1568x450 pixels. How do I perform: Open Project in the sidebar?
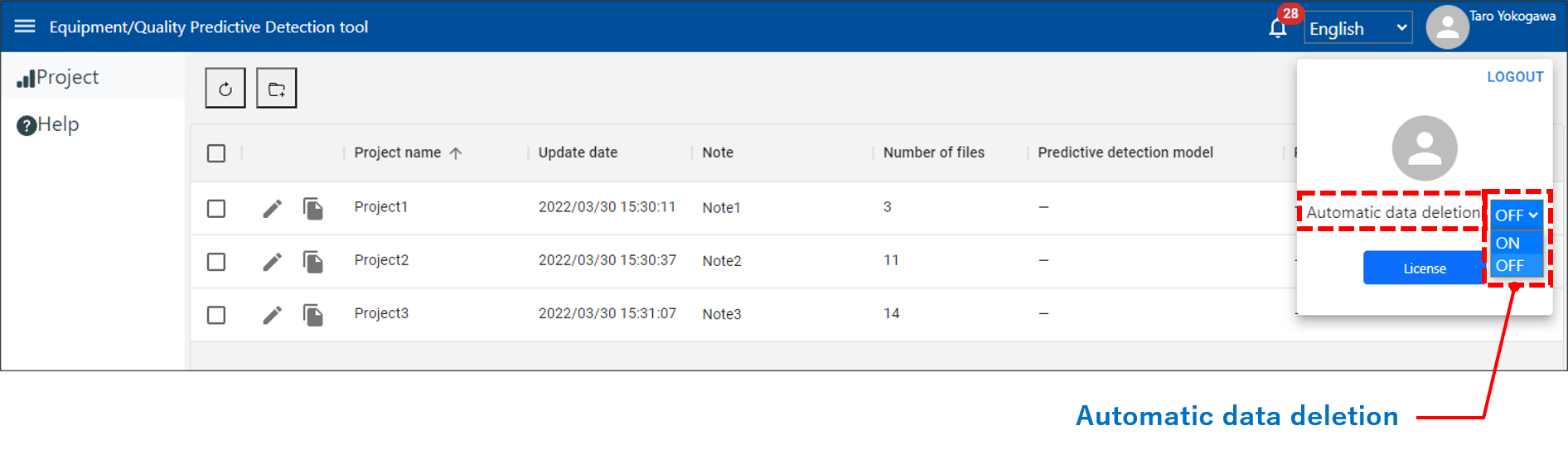pos(58,77)
